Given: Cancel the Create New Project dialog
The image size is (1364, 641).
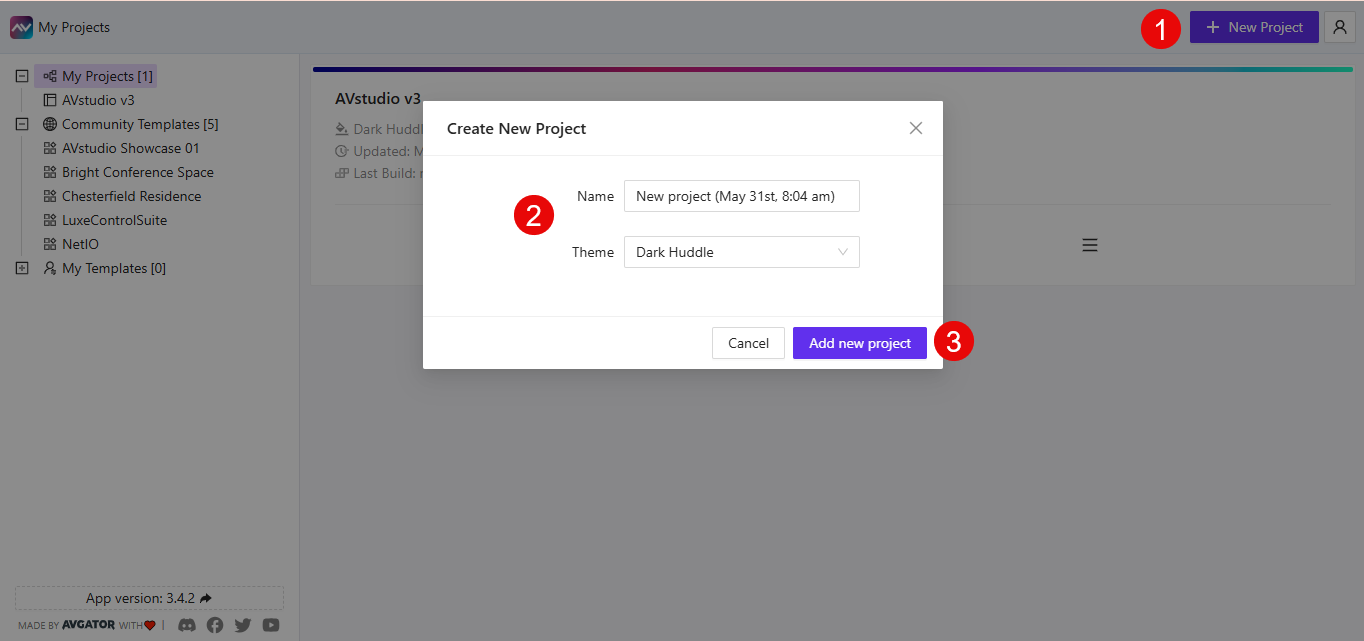Looking at the screenshot, I should tap(748, 342).
